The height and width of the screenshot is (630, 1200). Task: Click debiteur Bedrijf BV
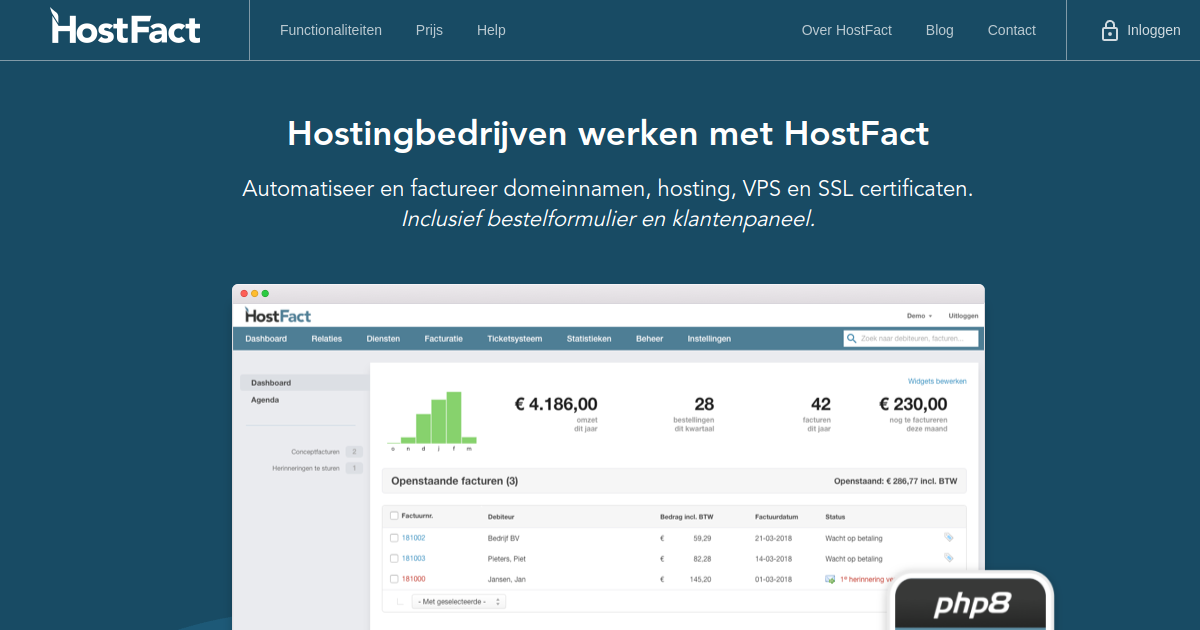tap(504, 538)
